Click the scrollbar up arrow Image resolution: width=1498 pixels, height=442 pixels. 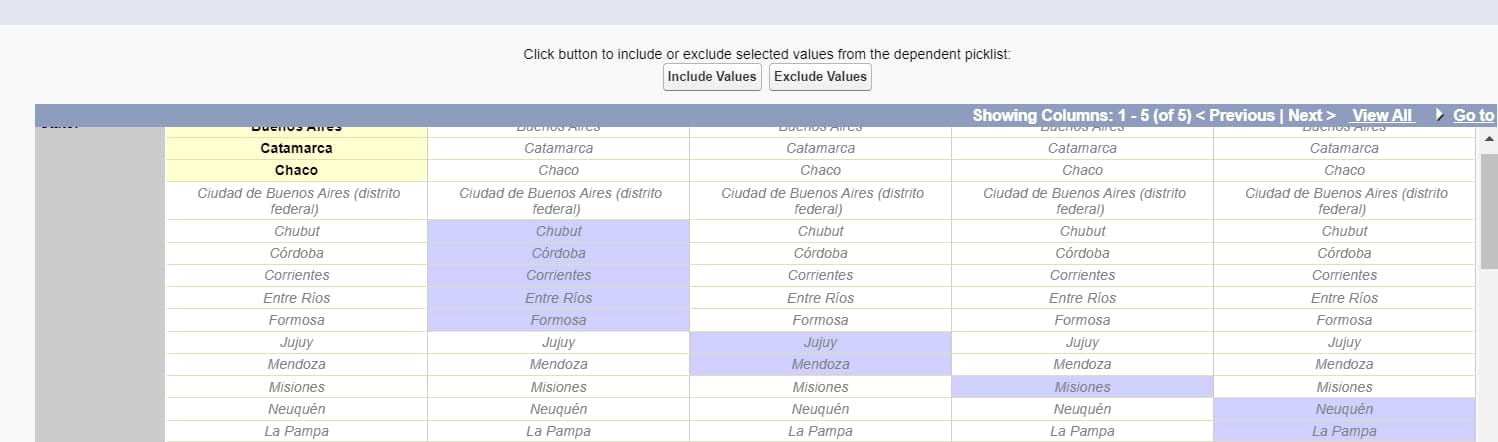click(x=1488, y=138)
